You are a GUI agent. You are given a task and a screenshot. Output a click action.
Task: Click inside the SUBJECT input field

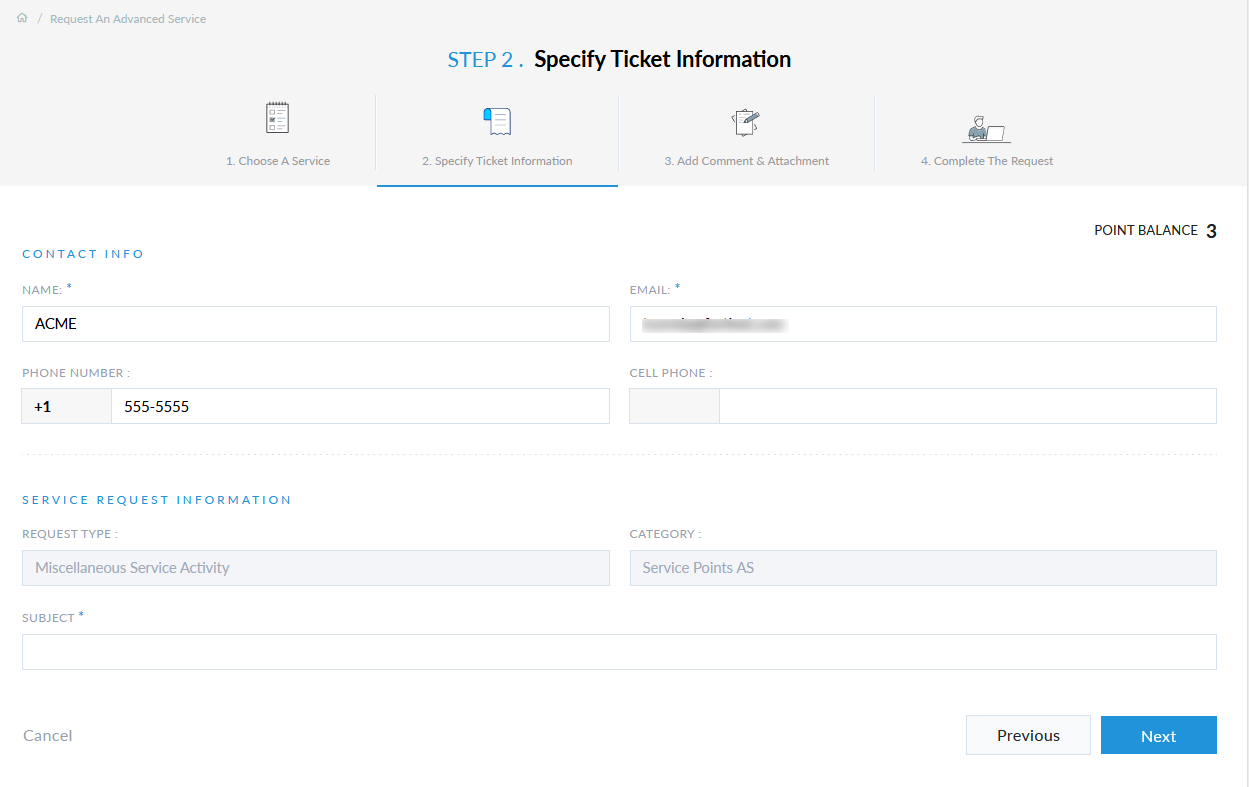(618, 651)
